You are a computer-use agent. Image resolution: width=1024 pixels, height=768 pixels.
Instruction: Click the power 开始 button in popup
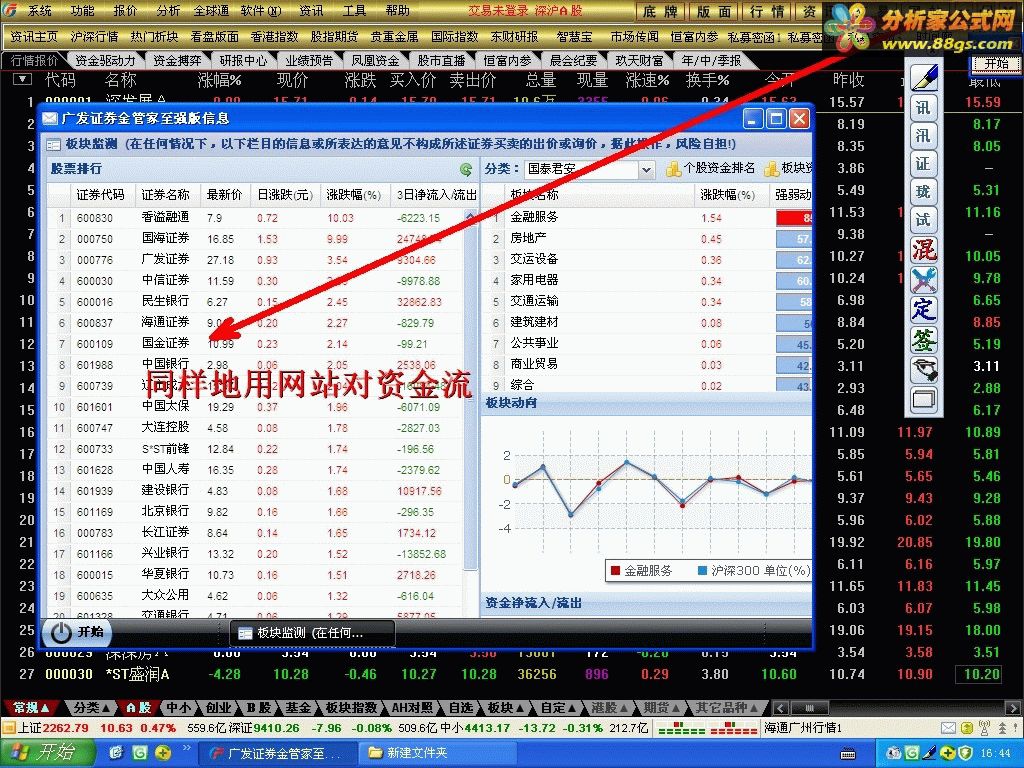pos(77,632)
